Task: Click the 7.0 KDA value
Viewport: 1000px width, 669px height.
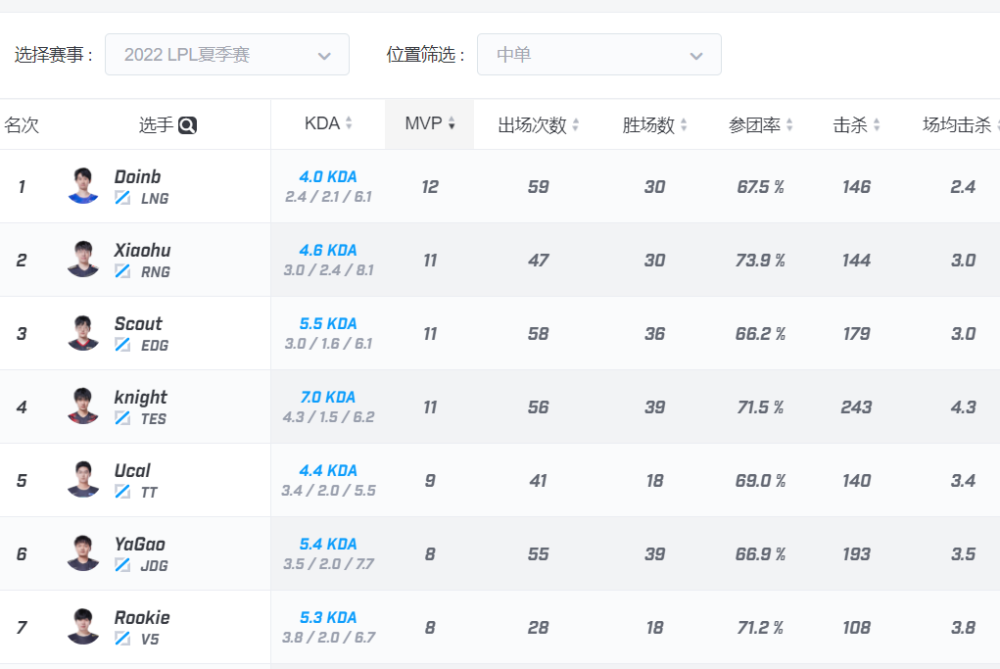Action: pyautogui.click(x=328, y=397)
